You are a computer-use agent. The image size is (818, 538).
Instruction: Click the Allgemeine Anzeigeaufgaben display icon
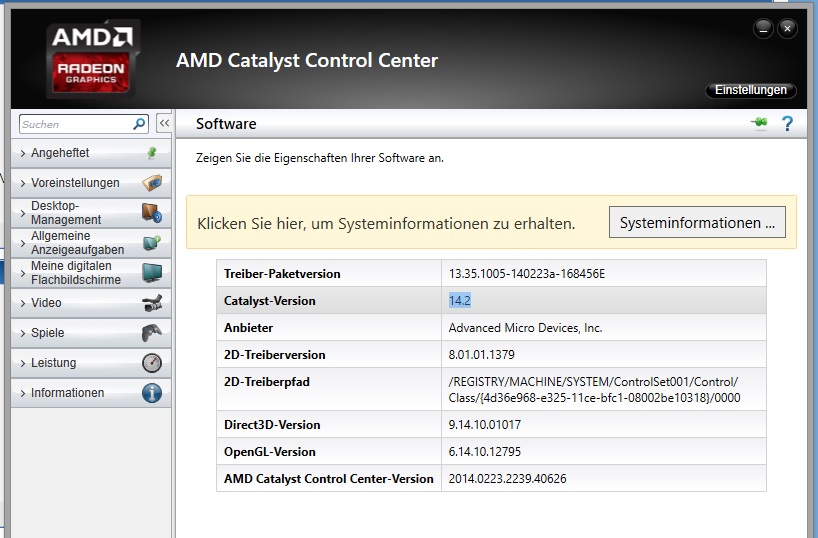tap(152, 243)
